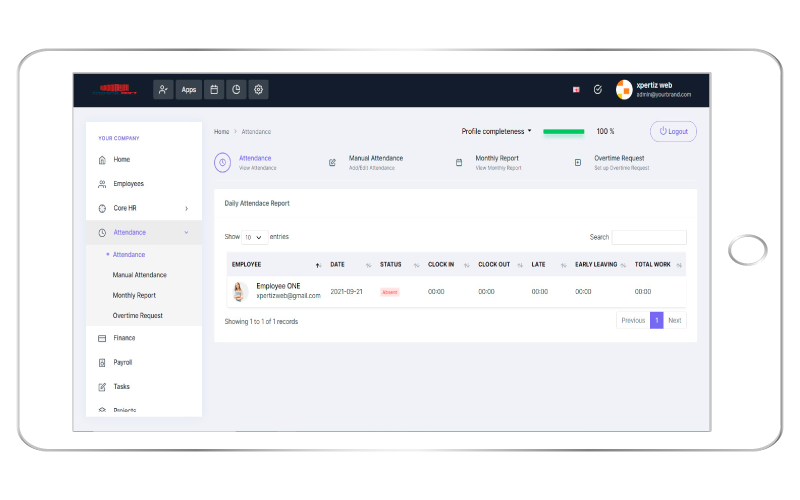Open the calendar icon in top bar

[213, 90]
